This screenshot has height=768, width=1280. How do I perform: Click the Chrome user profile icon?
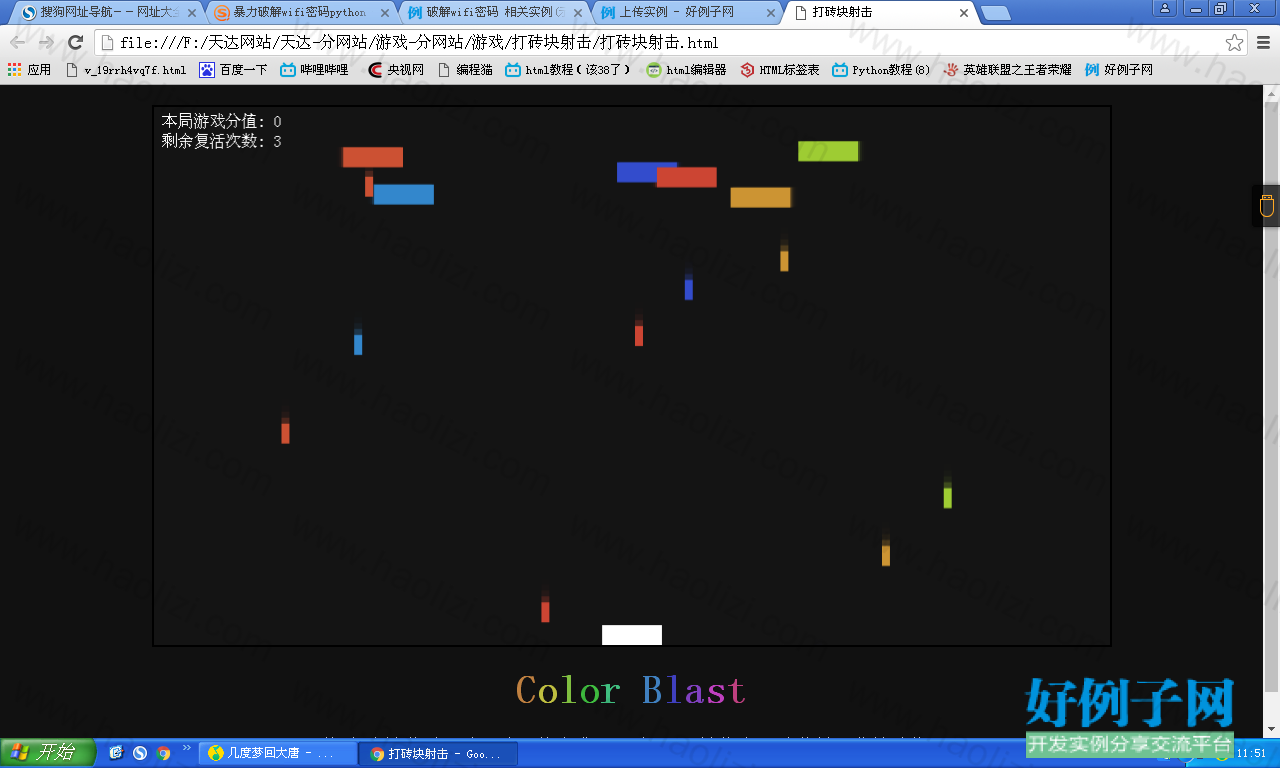1166,8
